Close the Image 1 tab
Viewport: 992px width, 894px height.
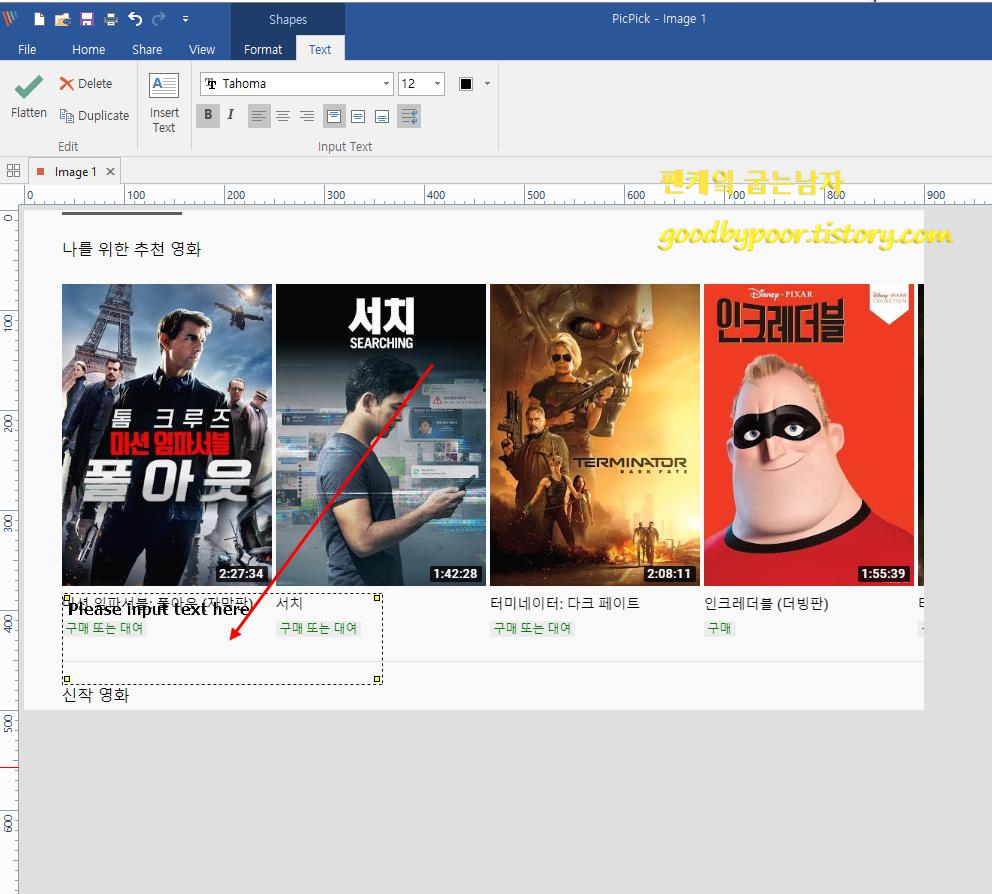tap(110, 171)
